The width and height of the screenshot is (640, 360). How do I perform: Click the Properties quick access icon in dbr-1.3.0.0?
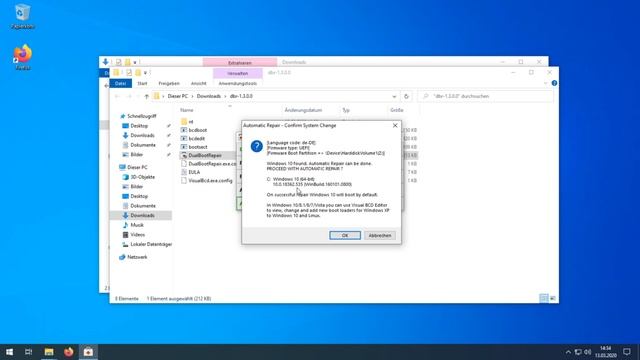click(x=129, y=73)
